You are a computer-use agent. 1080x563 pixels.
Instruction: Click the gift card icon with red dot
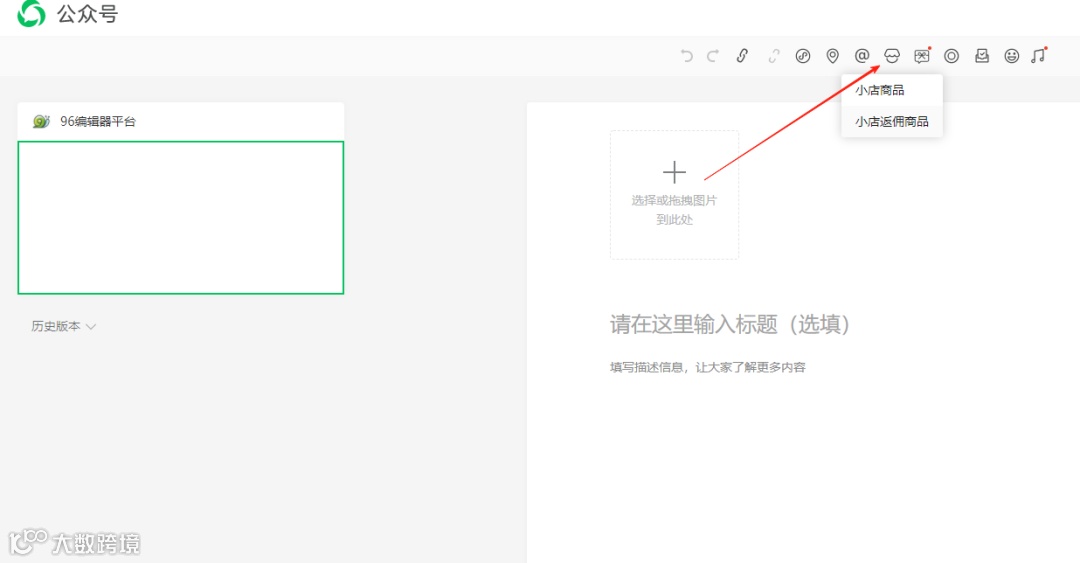pyautogui.click(x=922, y=56)
